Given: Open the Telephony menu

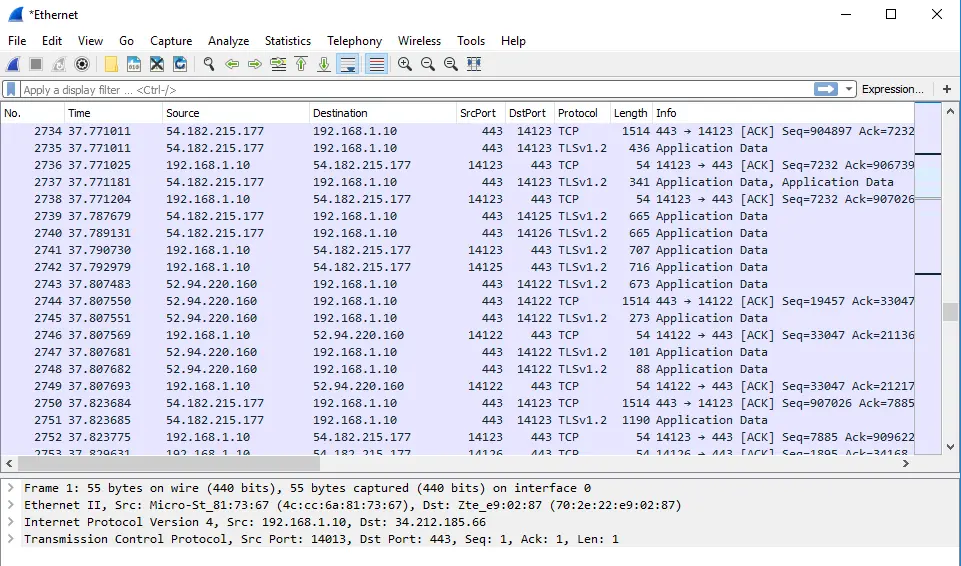Looking at the screenshot, I should click(354, 40).
